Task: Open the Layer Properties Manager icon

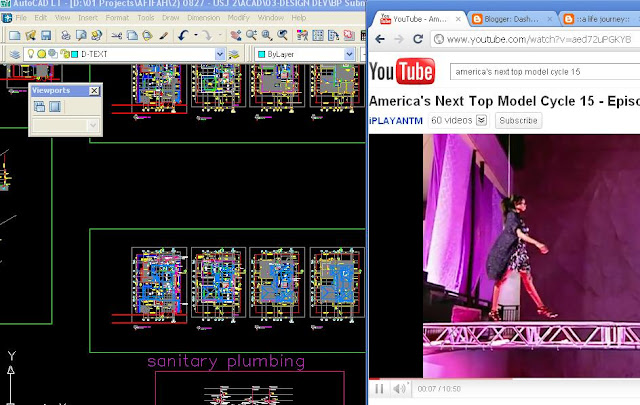Action: click(x=15, y=54)
